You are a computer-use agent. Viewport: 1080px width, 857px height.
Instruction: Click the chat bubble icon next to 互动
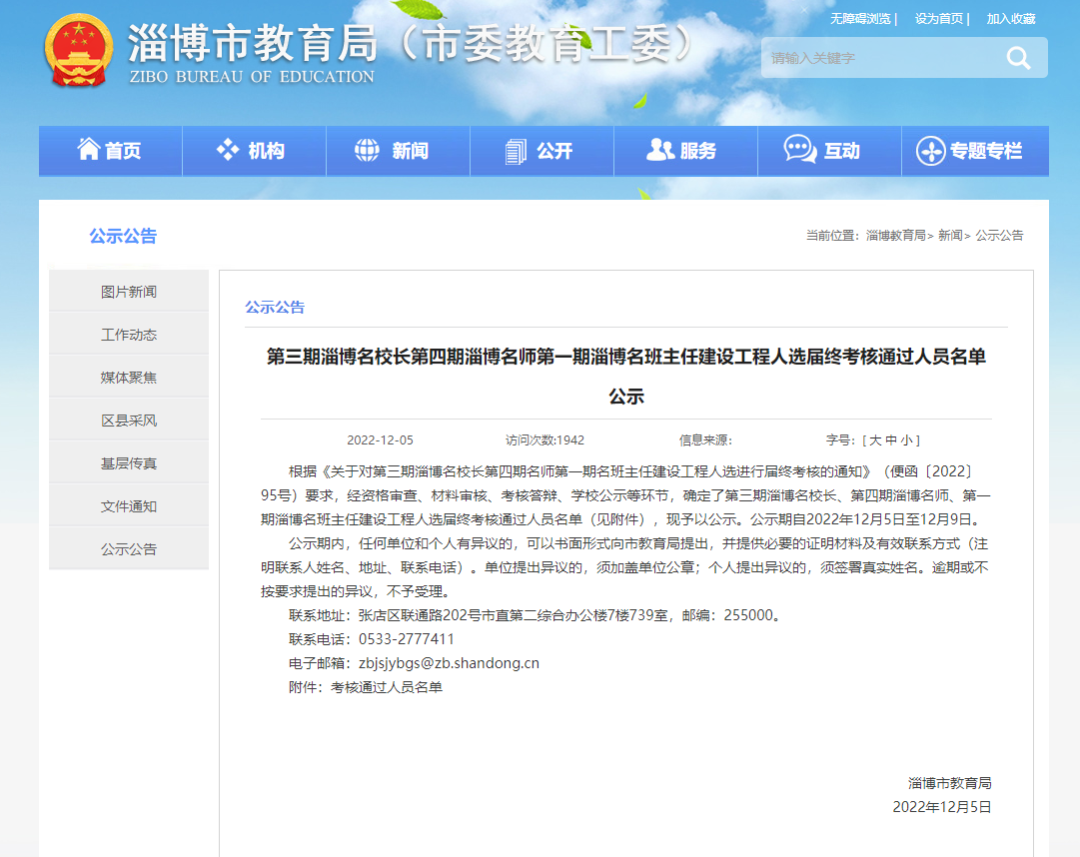tap(797, 150)
